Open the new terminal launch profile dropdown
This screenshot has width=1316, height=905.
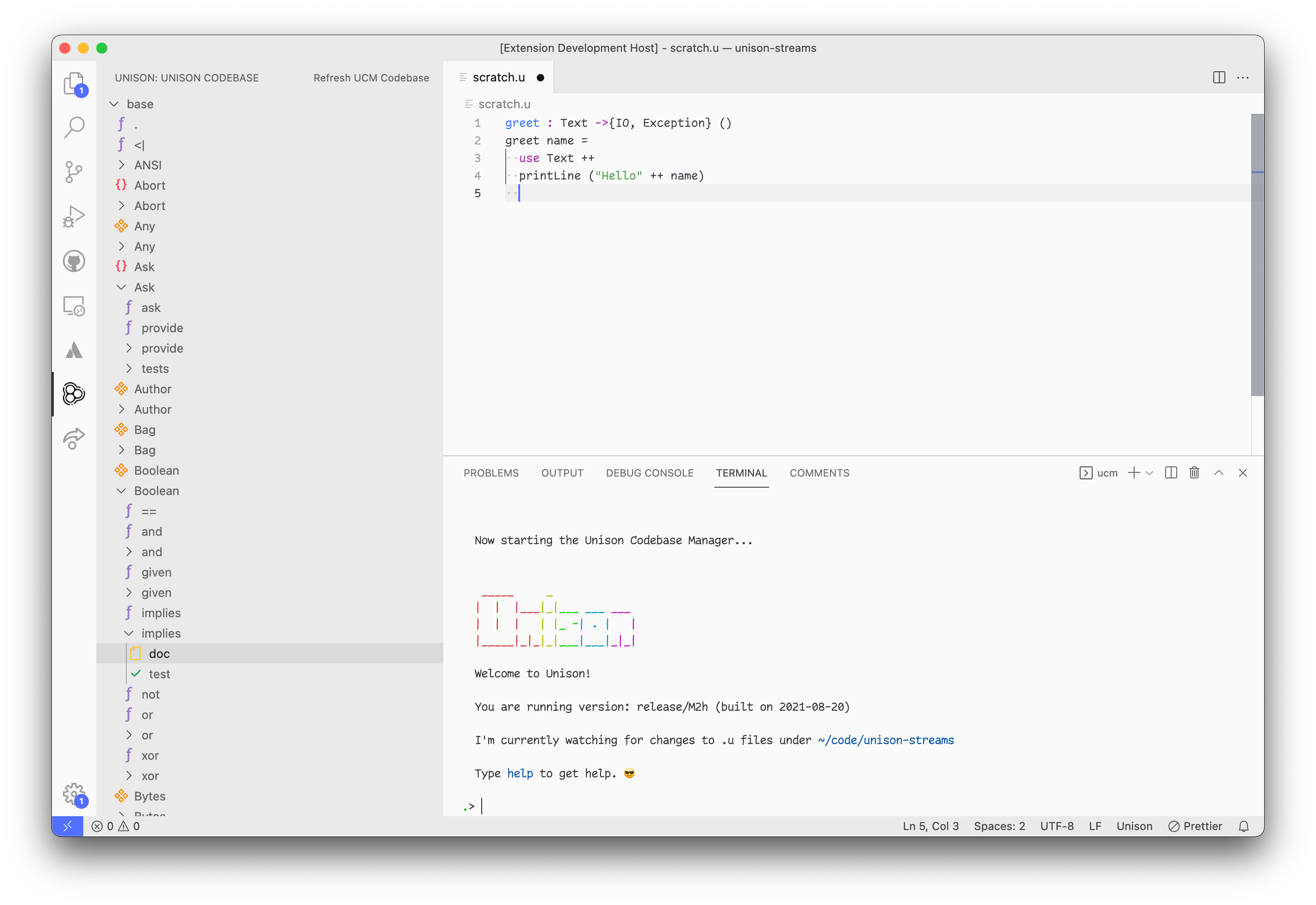click(x=1149, y=473)
